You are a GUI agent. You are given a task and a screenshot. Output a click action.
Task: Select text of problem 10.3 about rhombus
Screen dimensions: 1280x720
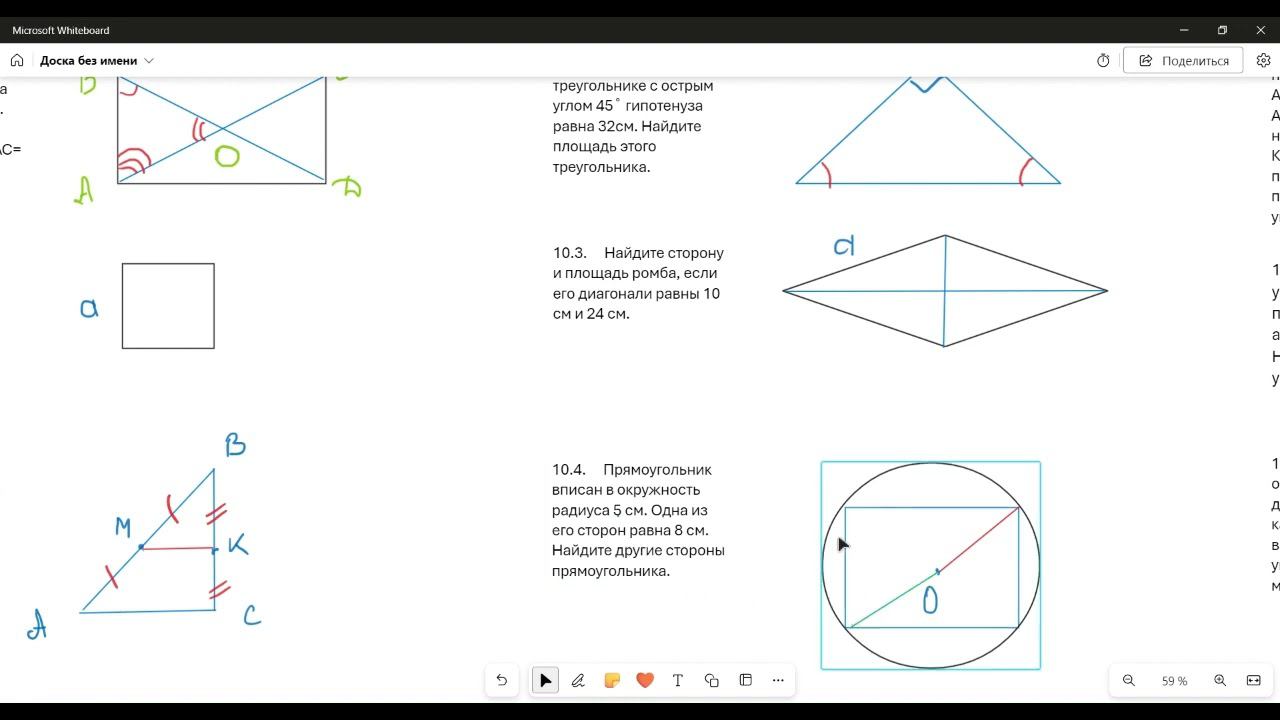pos(638,283)
